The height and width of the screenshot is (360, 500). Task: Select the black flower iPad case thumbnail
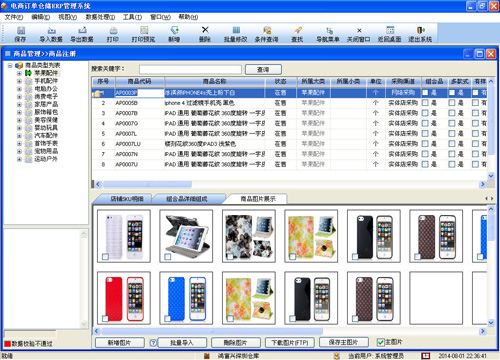pos(249,236)
